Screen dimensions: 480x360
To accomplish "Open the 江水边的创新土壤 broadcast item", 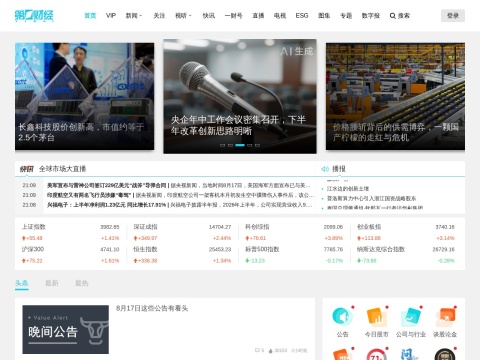I will coord(348,189).
